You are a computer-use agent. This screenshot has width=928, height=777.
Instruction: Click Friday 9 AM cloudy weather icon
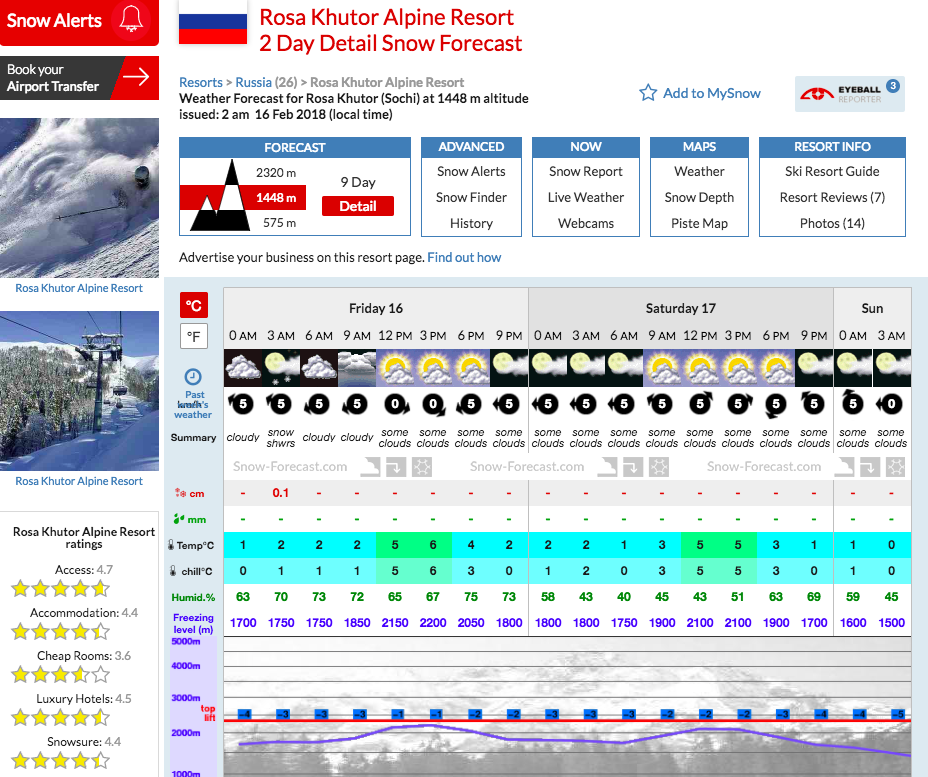pos(357,368)
